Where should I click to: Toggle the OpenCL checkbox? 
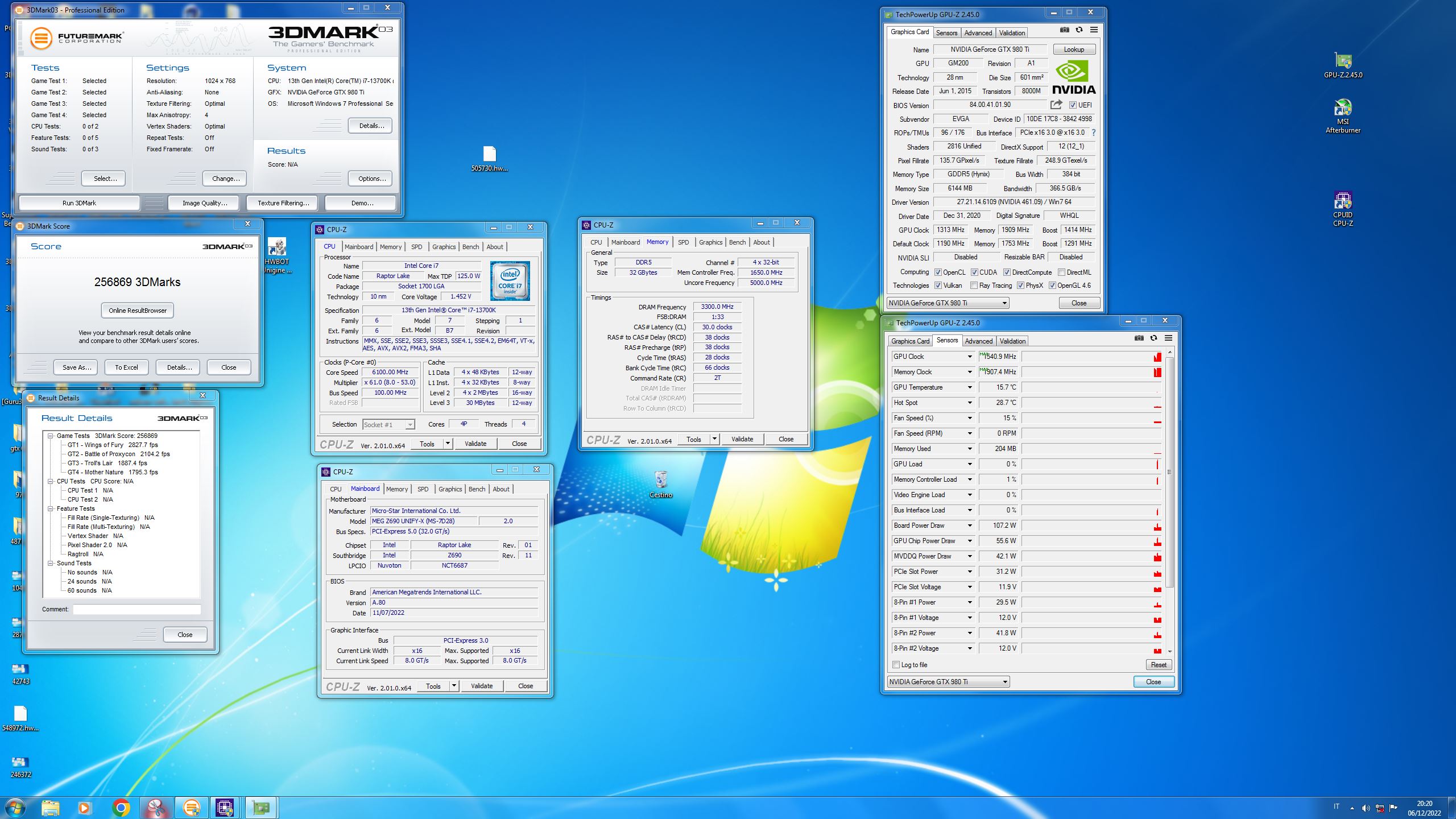pos(938,272)
